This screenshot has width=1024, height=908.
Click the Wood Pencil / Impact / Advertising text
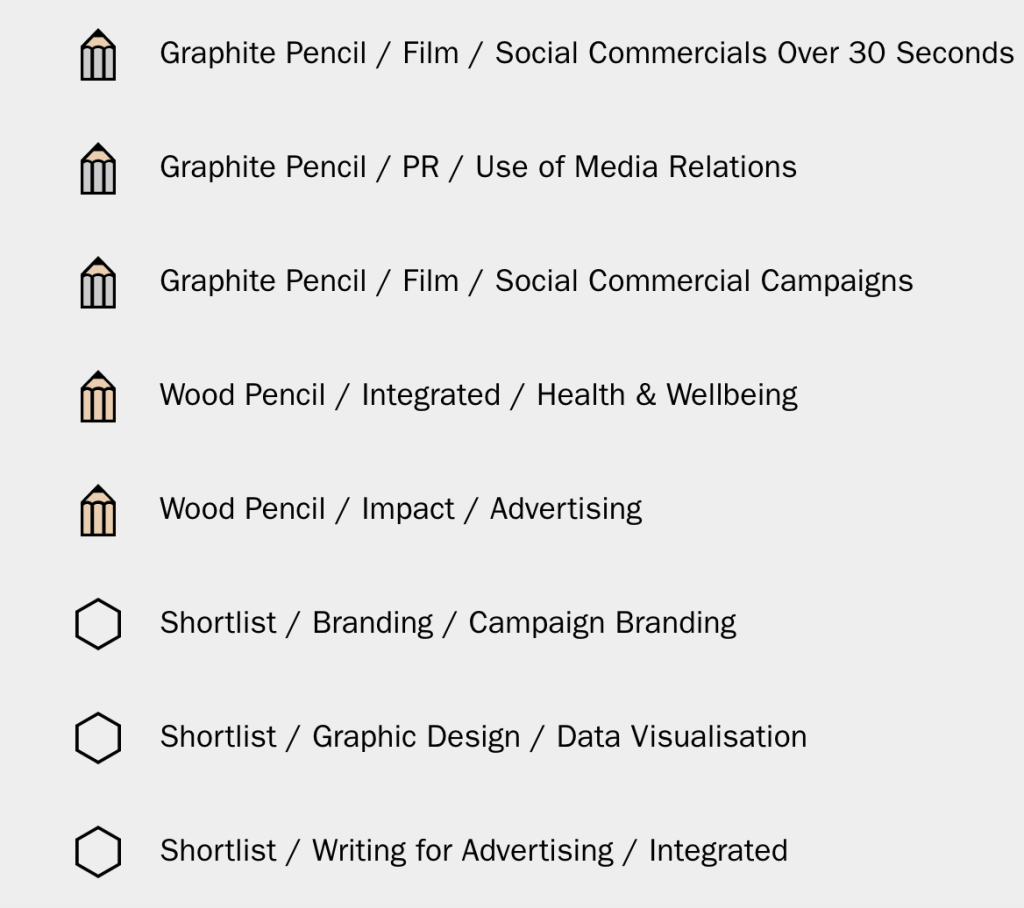click(400, 509)
